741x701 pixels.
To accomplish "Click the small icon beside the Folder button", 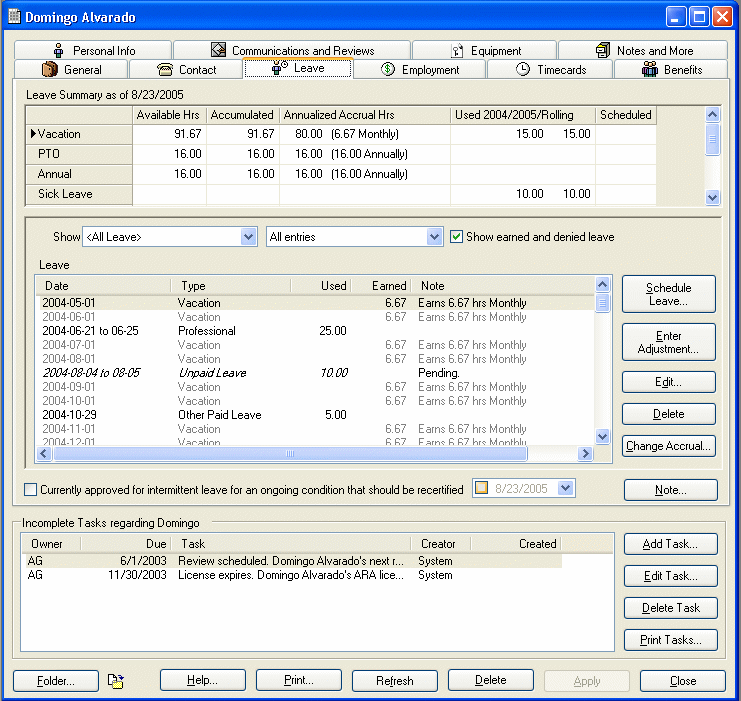I will click(117, 681).
